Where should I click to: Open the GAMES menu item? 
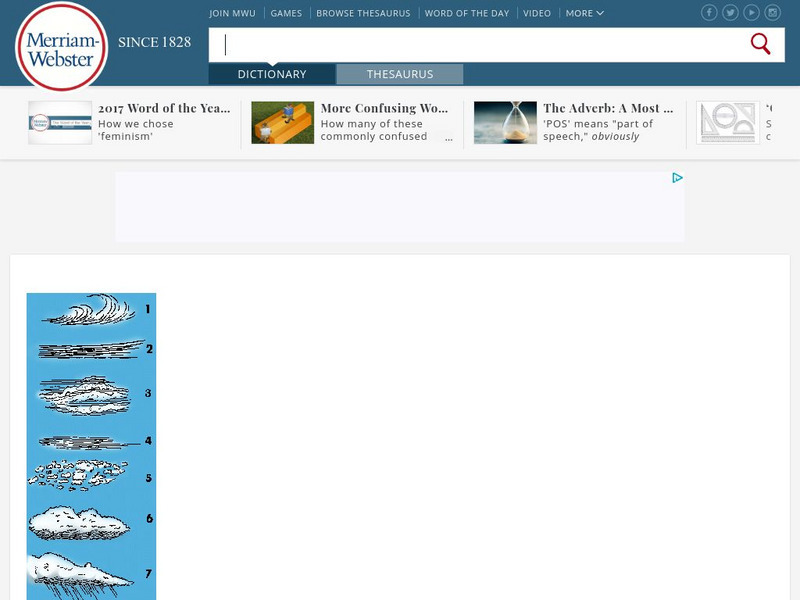click(287, 13)
